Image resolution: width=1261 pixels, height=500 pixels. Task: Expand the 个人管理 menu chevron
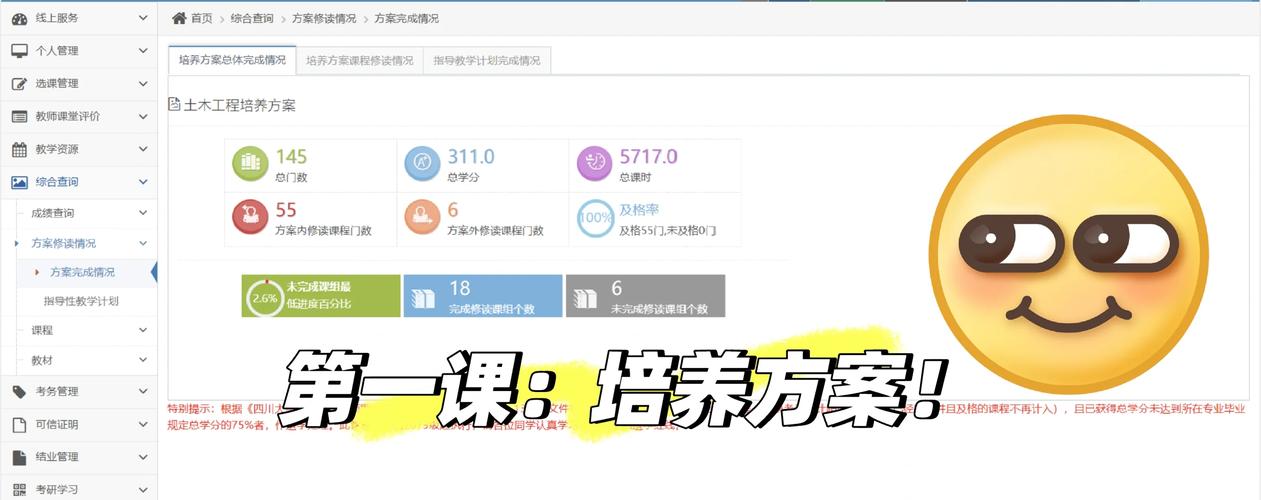click(x=143, y=51)
